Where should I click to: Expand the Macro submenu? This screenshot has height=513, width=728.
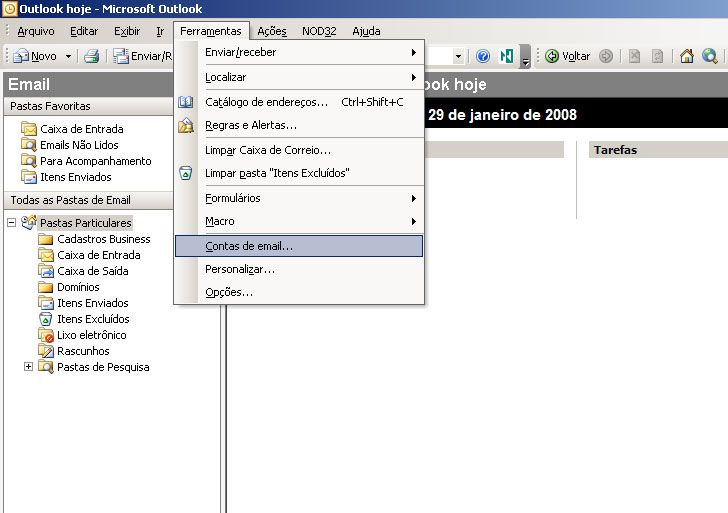click(x=299, y=221)
